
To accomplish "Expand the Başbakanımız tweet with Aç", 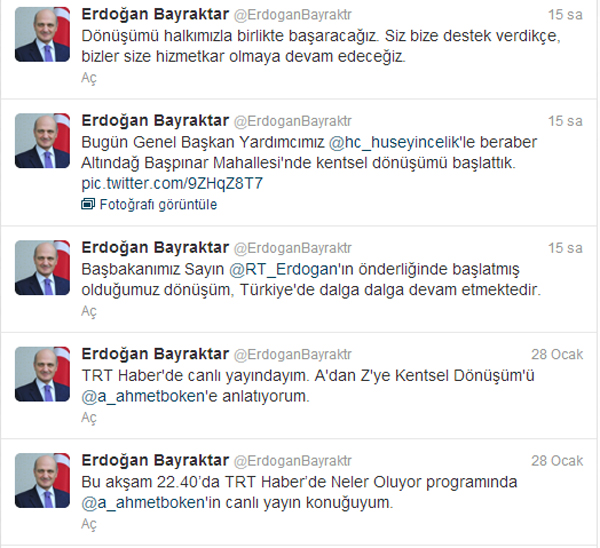I will (89, 312).
